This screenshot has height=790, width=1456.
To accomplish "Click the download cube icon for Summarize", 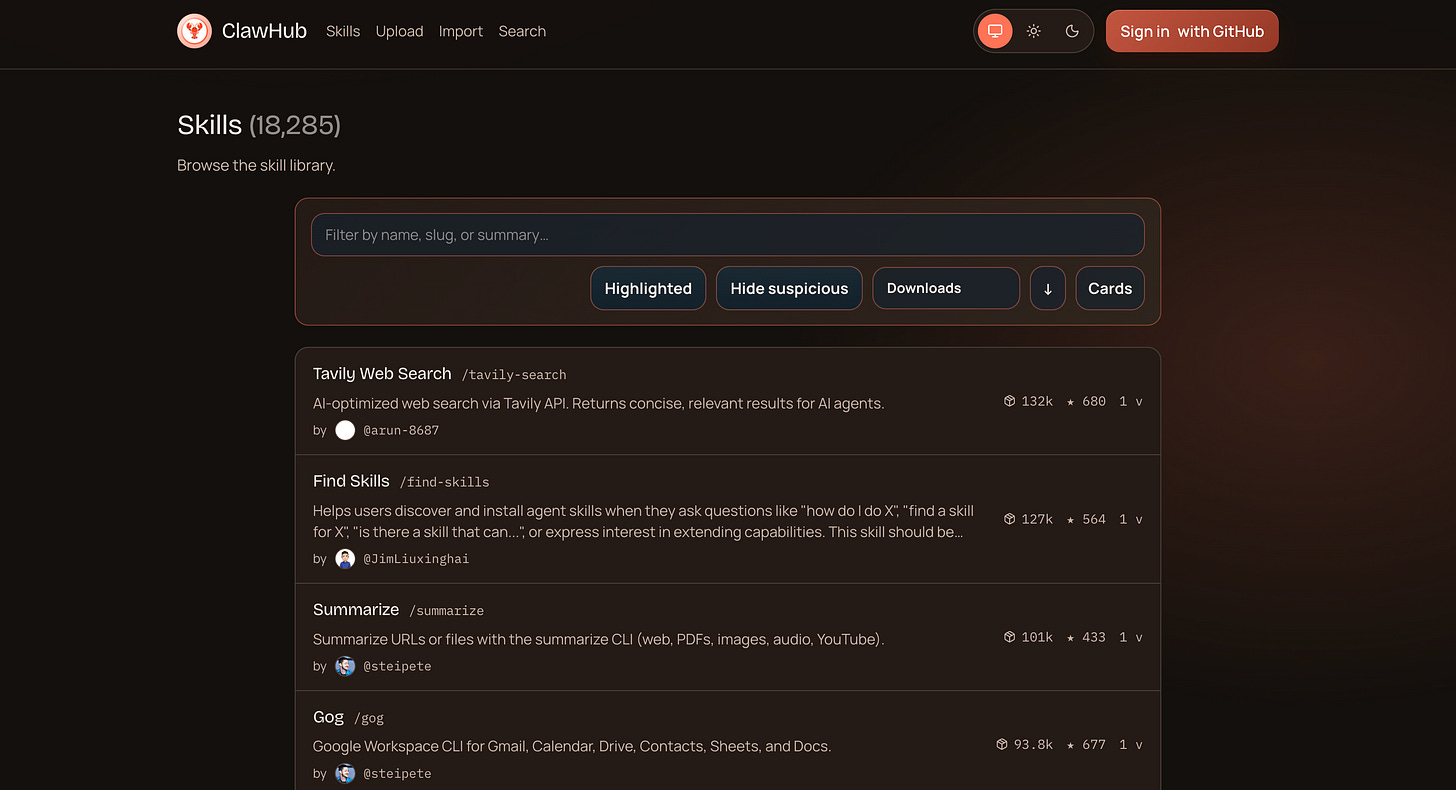I will click(1010, 637).
